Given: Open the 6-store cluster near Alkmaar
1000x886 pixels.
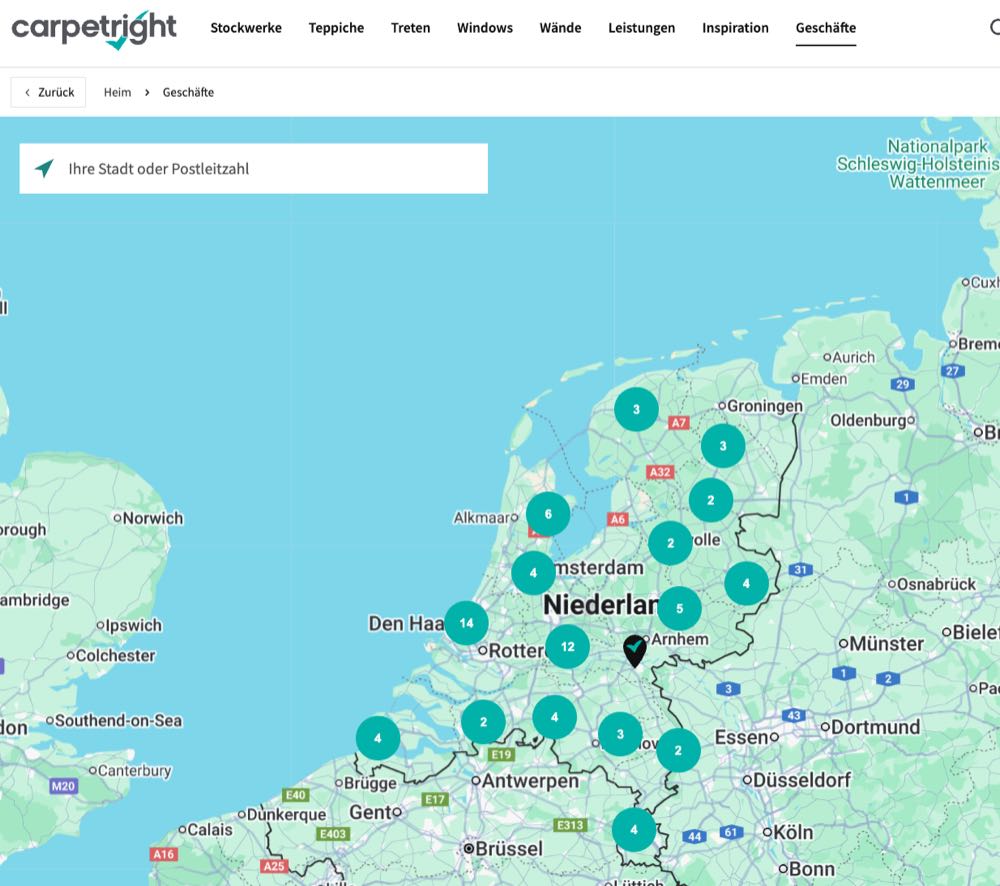Looking at the screenshot, I should point(548,514).
